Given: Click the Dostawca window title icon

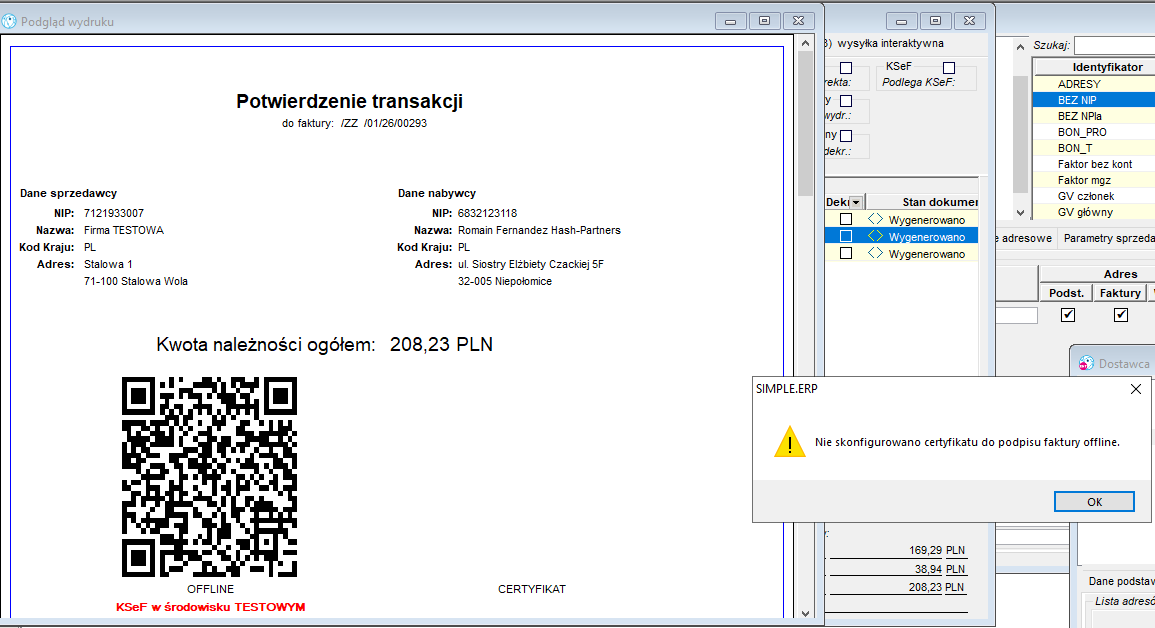Looking at the screenshot, I should 1086,363.
